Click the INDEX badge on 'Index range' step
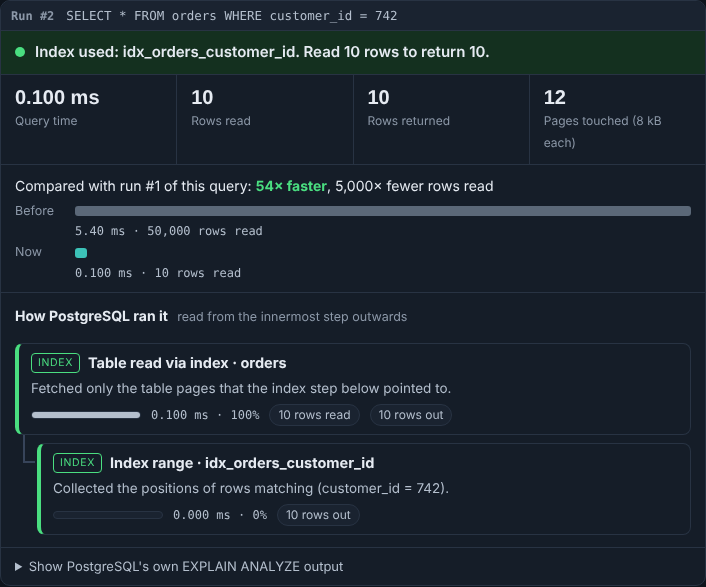Viewport: 706px width, 587px height. [77, 463]
